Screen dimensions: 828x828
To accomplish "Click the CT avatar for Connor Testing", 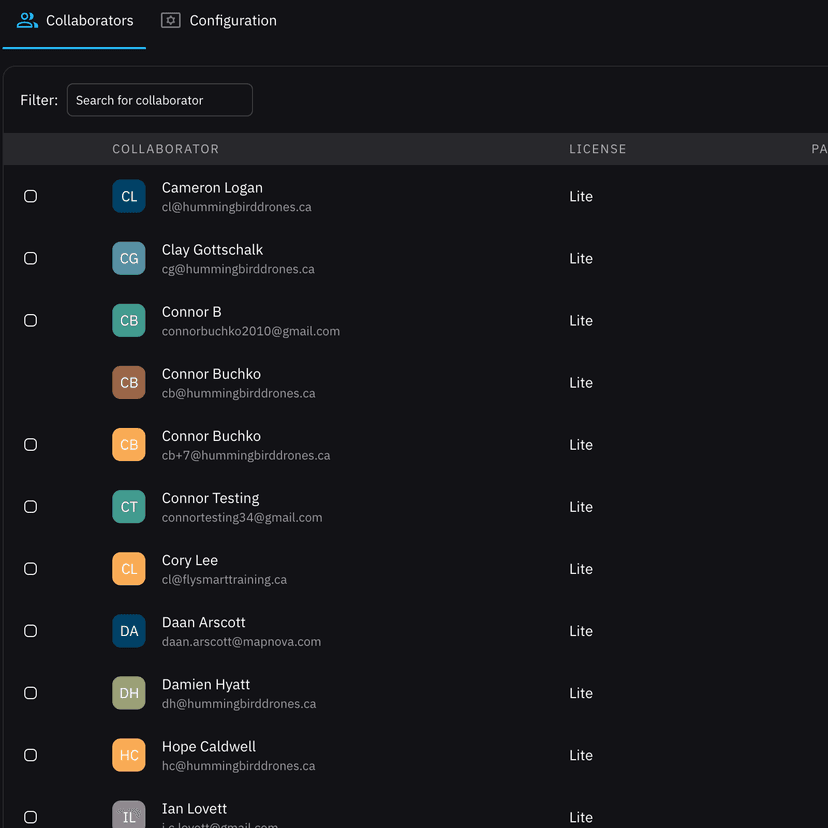I will coord(129,507).
